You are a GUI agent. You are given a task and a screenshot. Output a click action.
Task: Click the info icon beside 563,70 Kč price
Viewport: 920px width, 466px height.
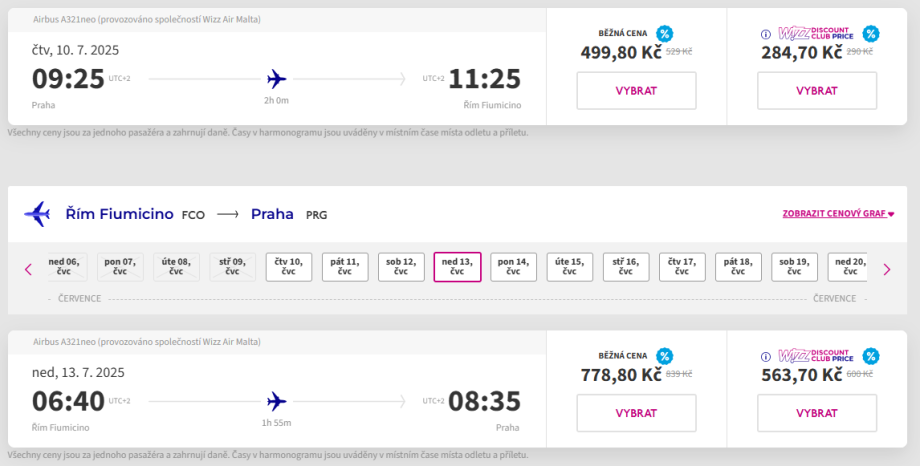click(x=766, y=356)
